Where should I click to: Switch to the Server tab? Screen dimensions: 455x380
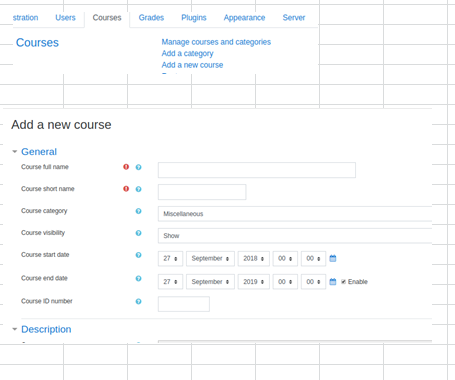tap(294, 18)
